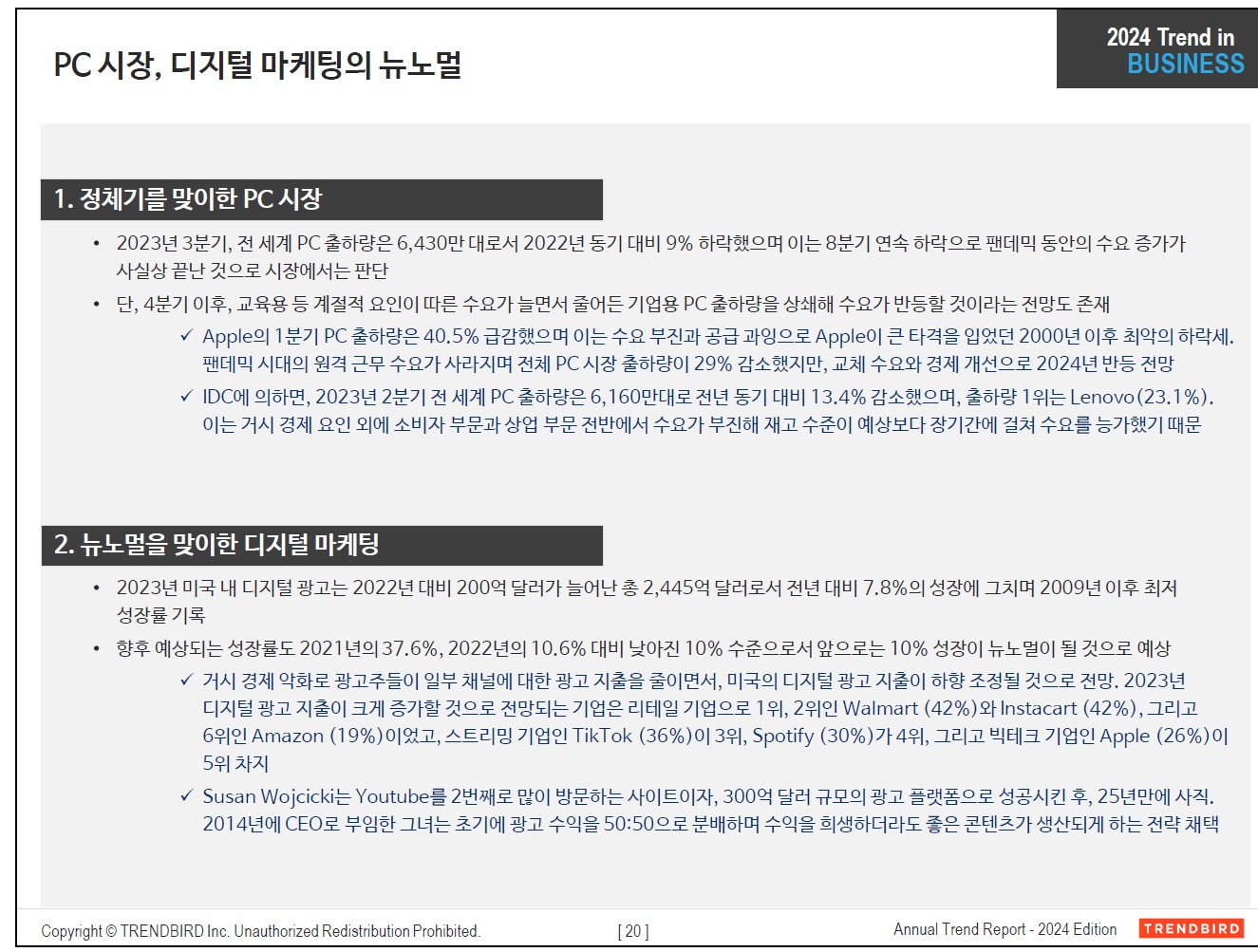Click the bullet starting '단, 4분기 이후, 교육용 등'
This screenshot has height=952, width=1258.
(612, 304)
